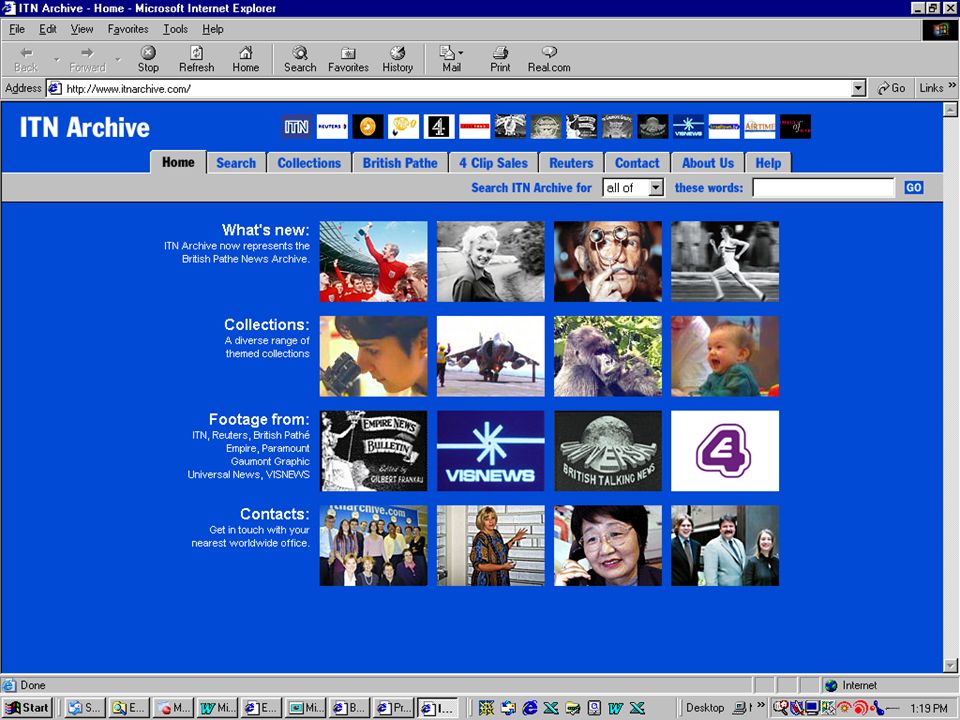960x720 pixels.
Task: Click the Real.com toolbar icon
Action: point(549,59)
